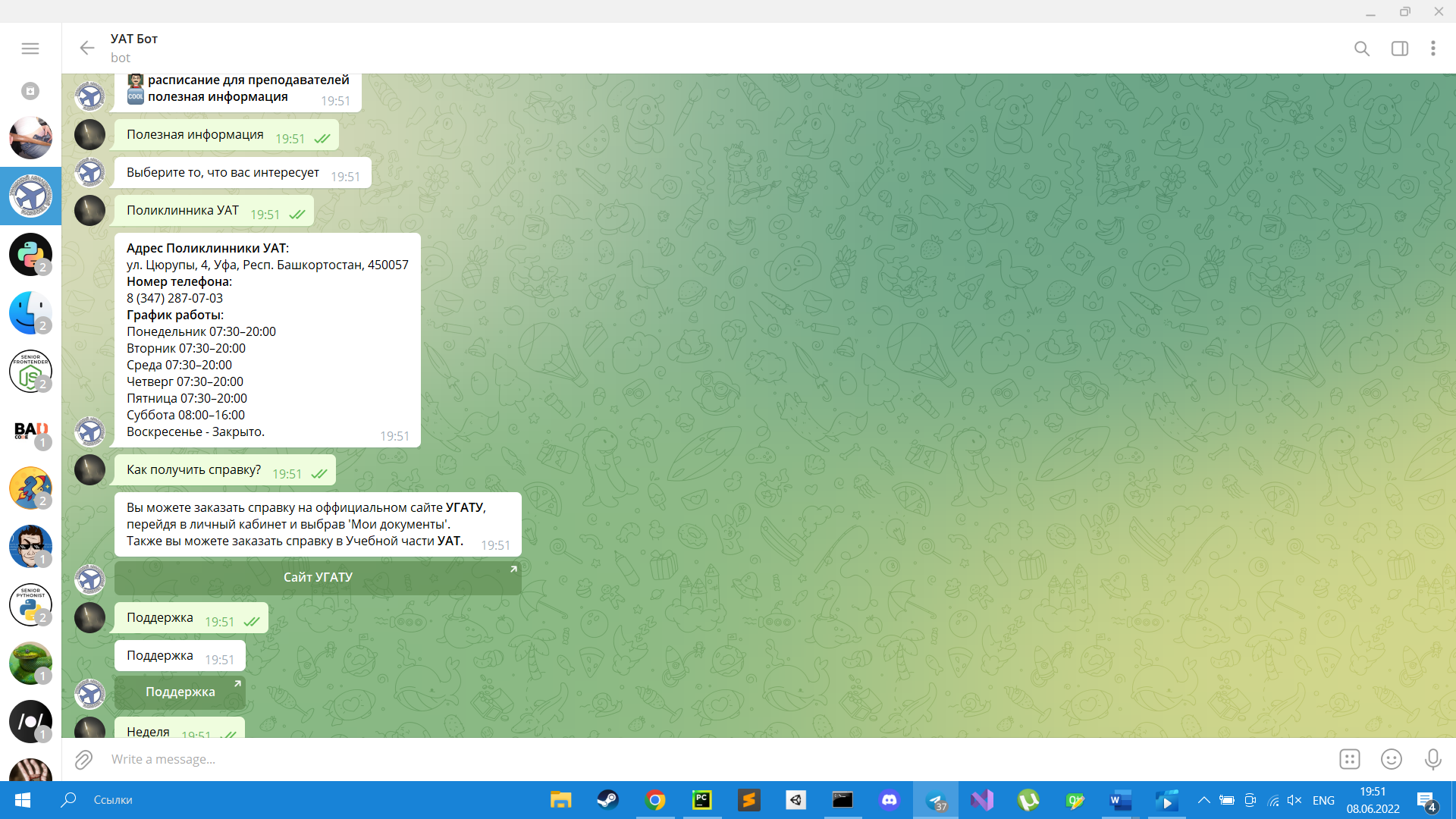1456x819 pixels.
Task: Open the QIP green icon in taskbar
Action: tap(1075, 800)
